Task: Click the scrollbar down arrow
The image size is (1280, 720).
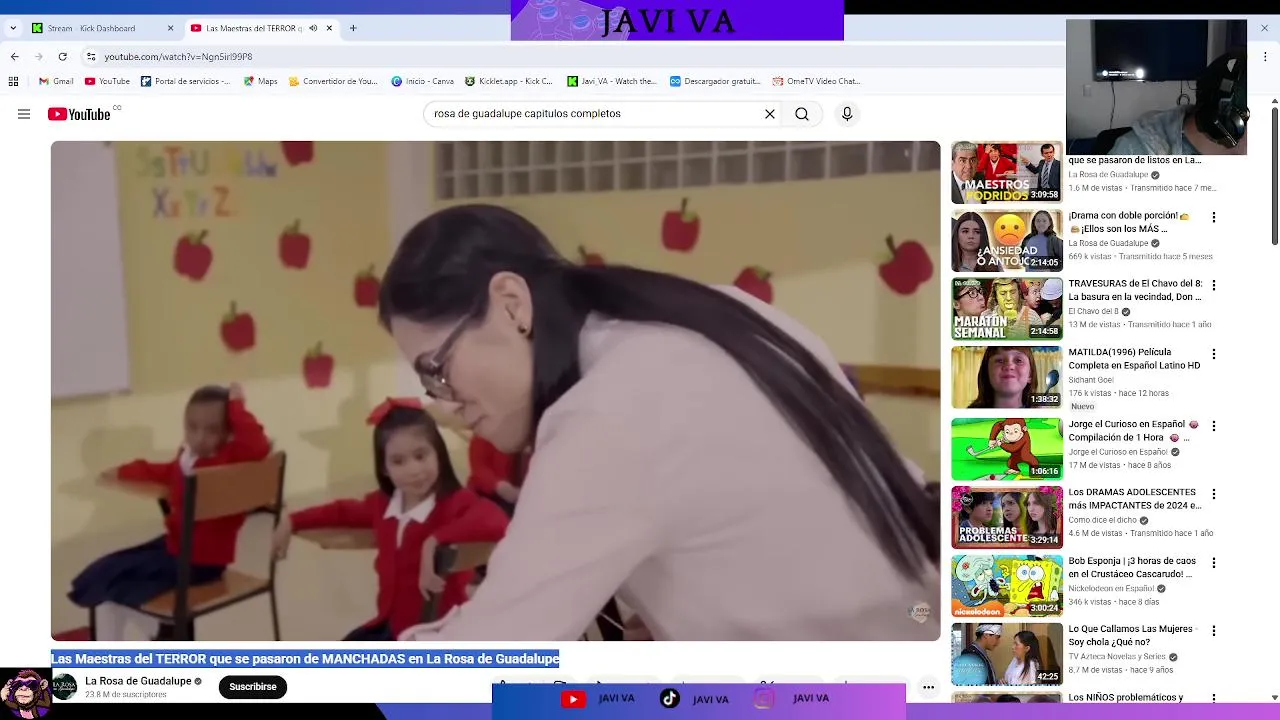Action: [x=1274, y=697]
